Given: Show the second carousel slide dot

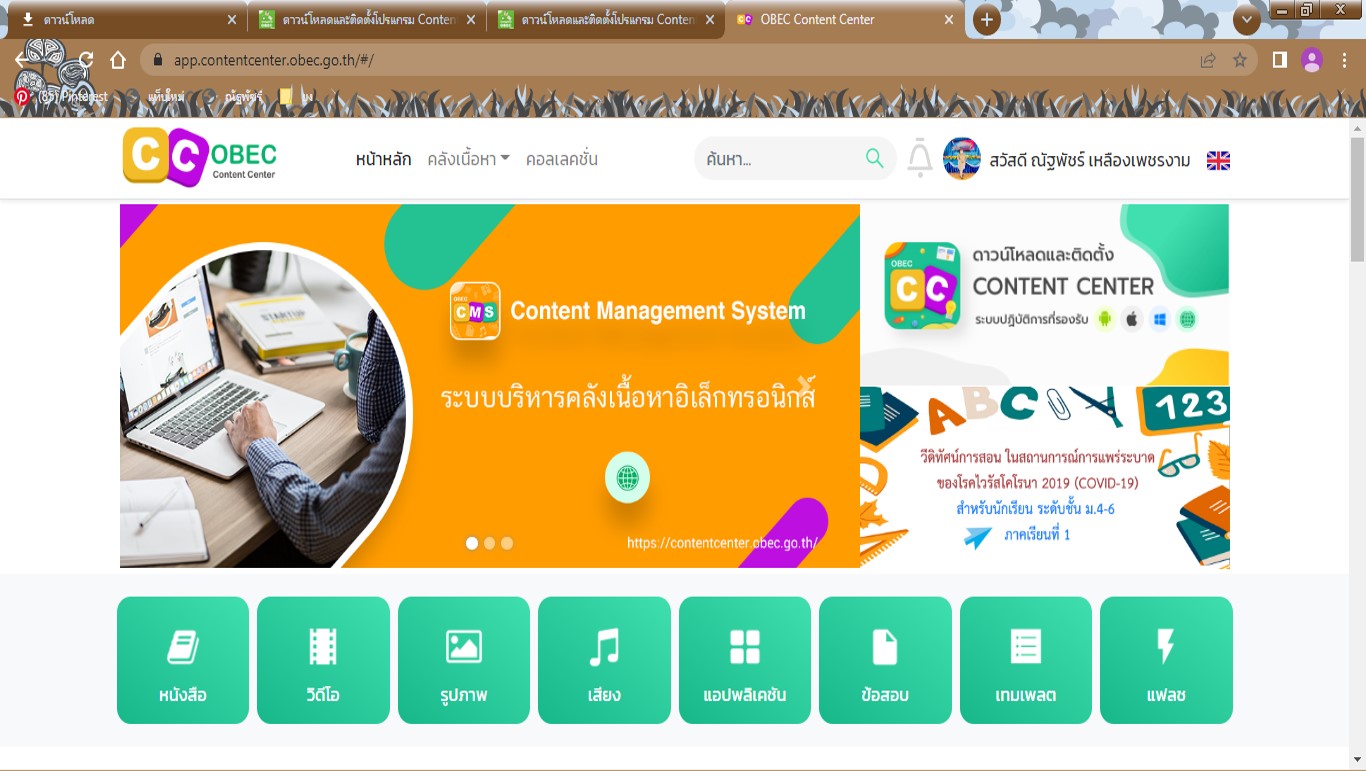Looking at the screenshot, I should (489, 543).
